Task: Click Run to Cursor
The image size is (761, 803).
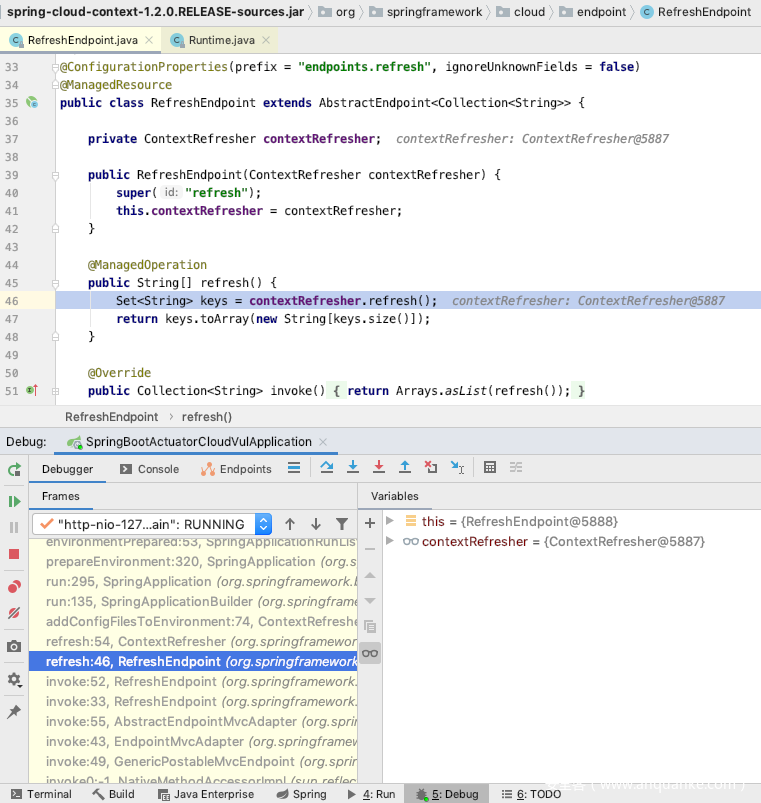Action: (457, 467)
